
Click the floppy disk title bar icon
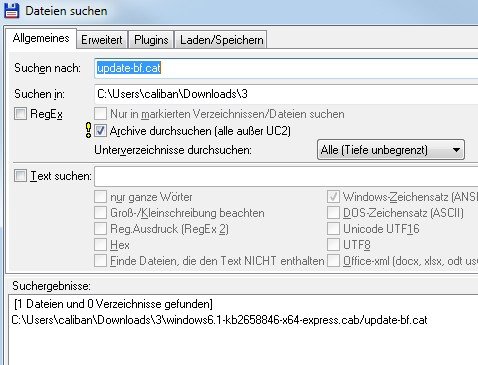coord(11,10)
